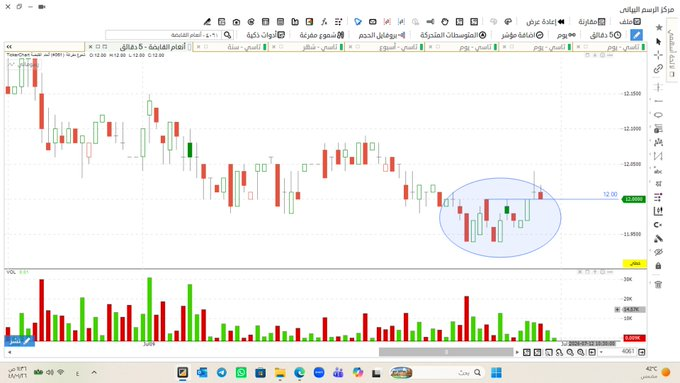Screen dimensions: 680x383
Task: Open بروفايل الحجم (Volume profile) menu
Action: [x=382, y=35]
